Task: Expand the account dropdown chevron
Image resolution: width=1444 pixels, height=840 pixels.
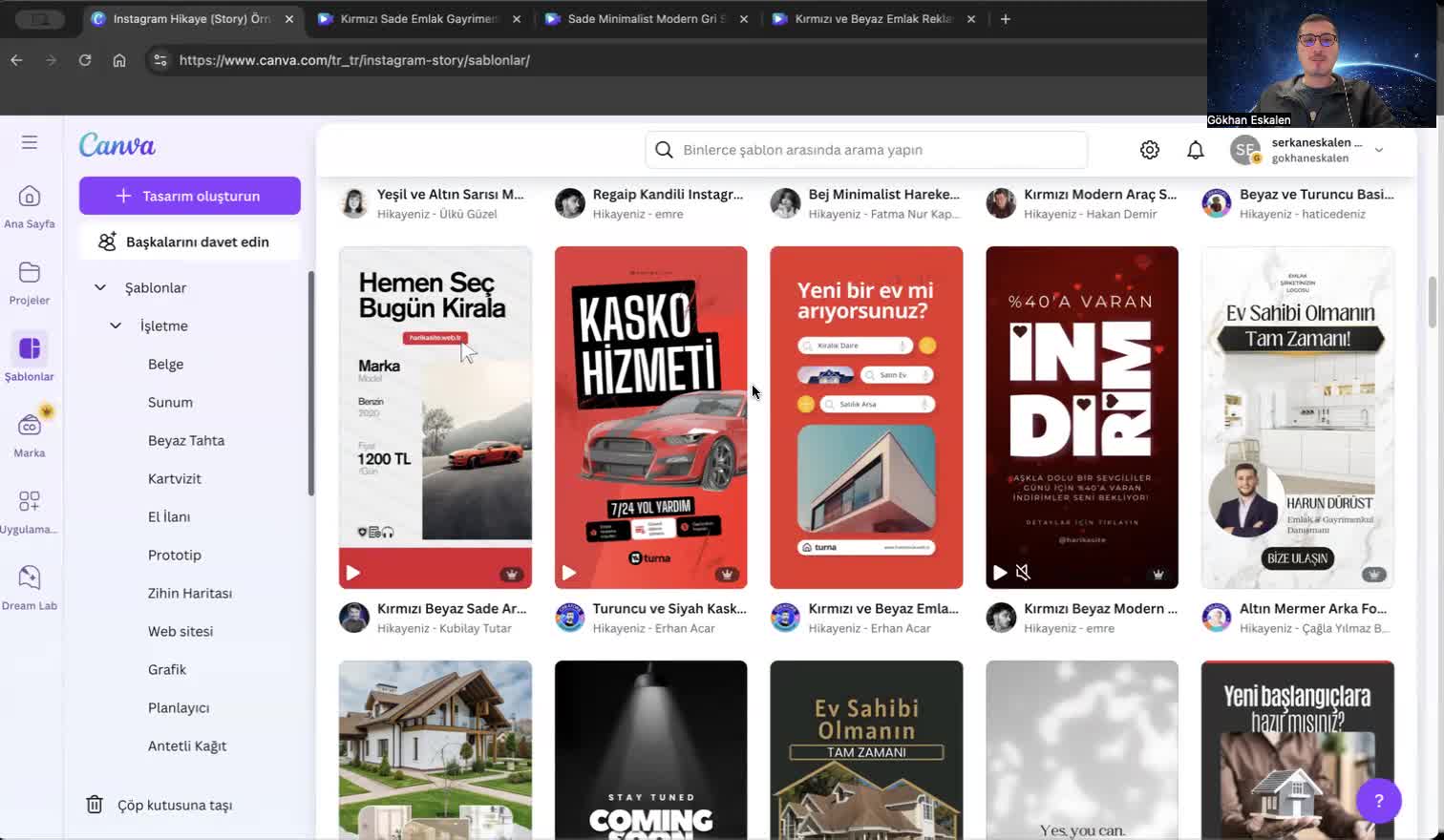Action: coord(1378,150)
